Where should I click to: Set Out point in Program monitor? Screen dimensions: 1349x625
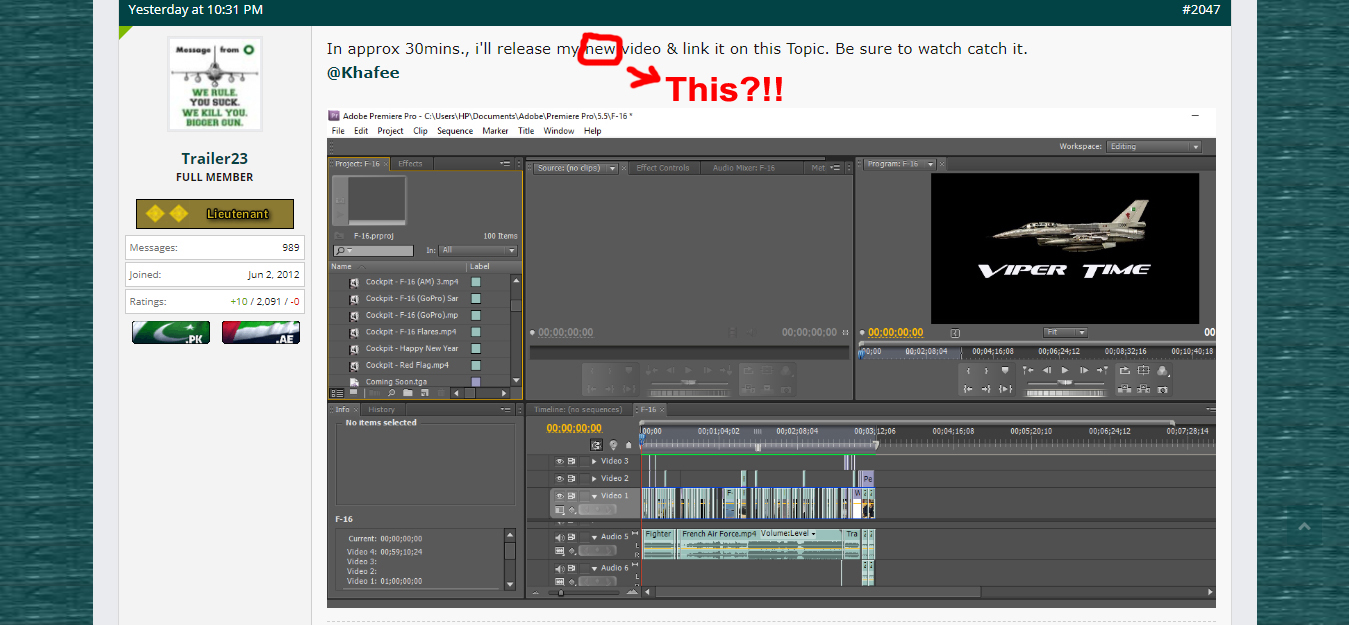[x=986, y=370]
